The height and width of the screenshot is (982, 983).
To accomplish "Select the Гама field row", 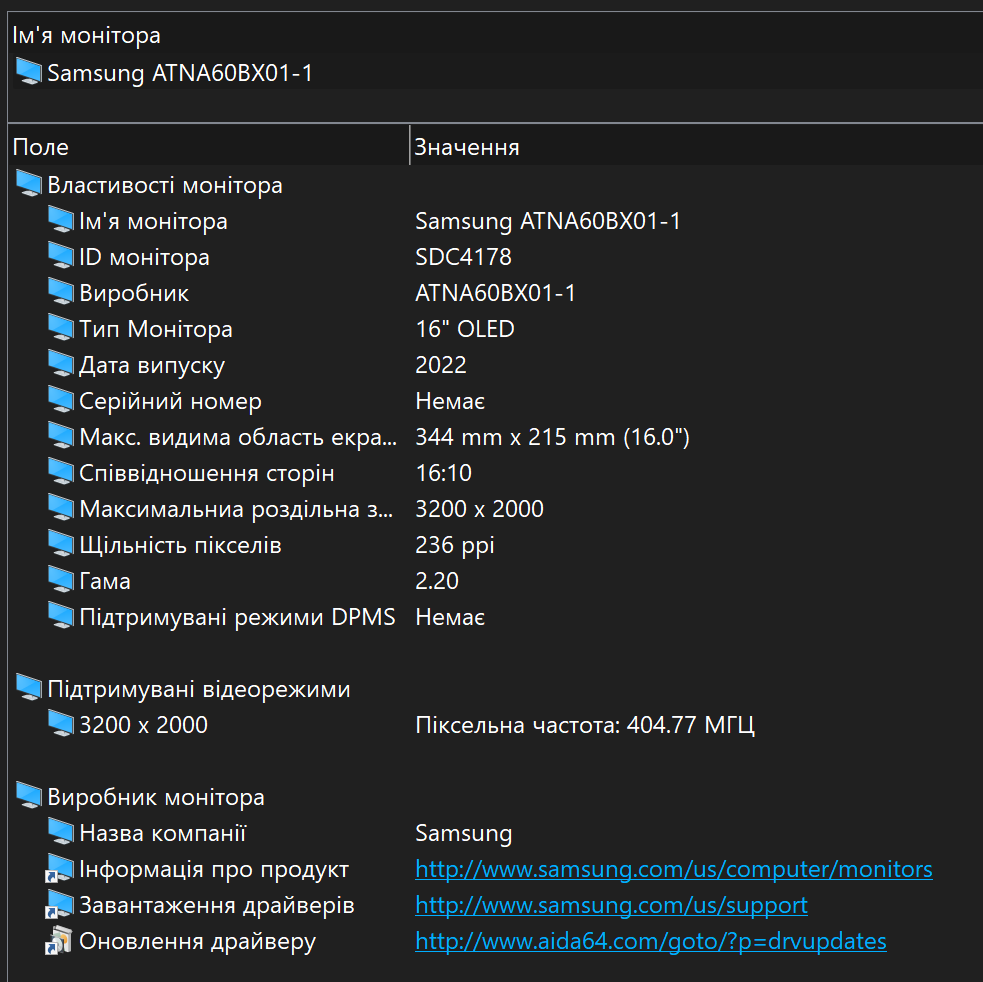I will pyautogui.click(x=104, y=582).
